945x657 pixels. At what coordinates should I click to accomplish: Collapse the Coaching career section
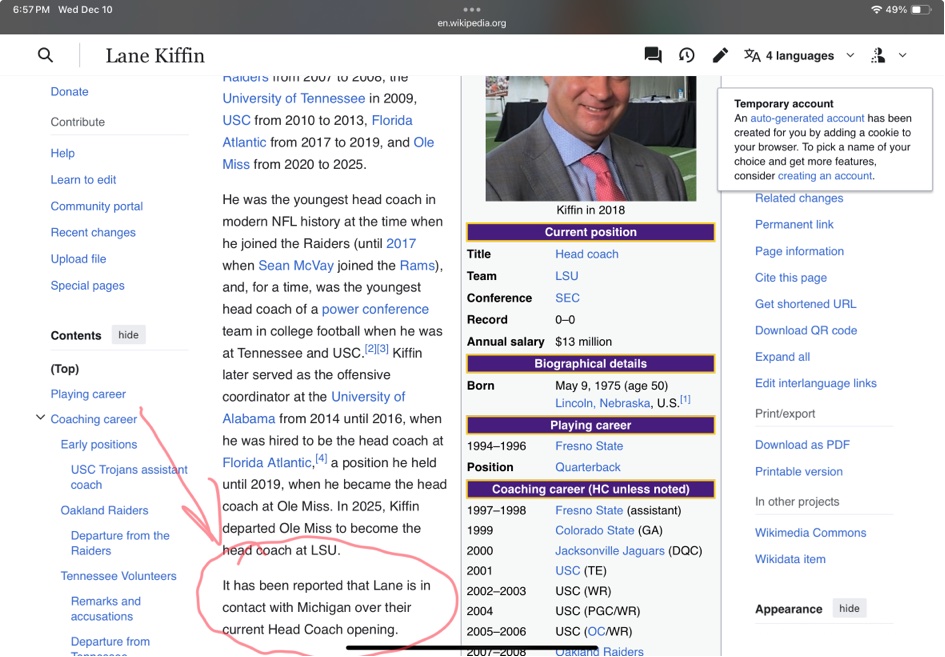coord(40,418)
